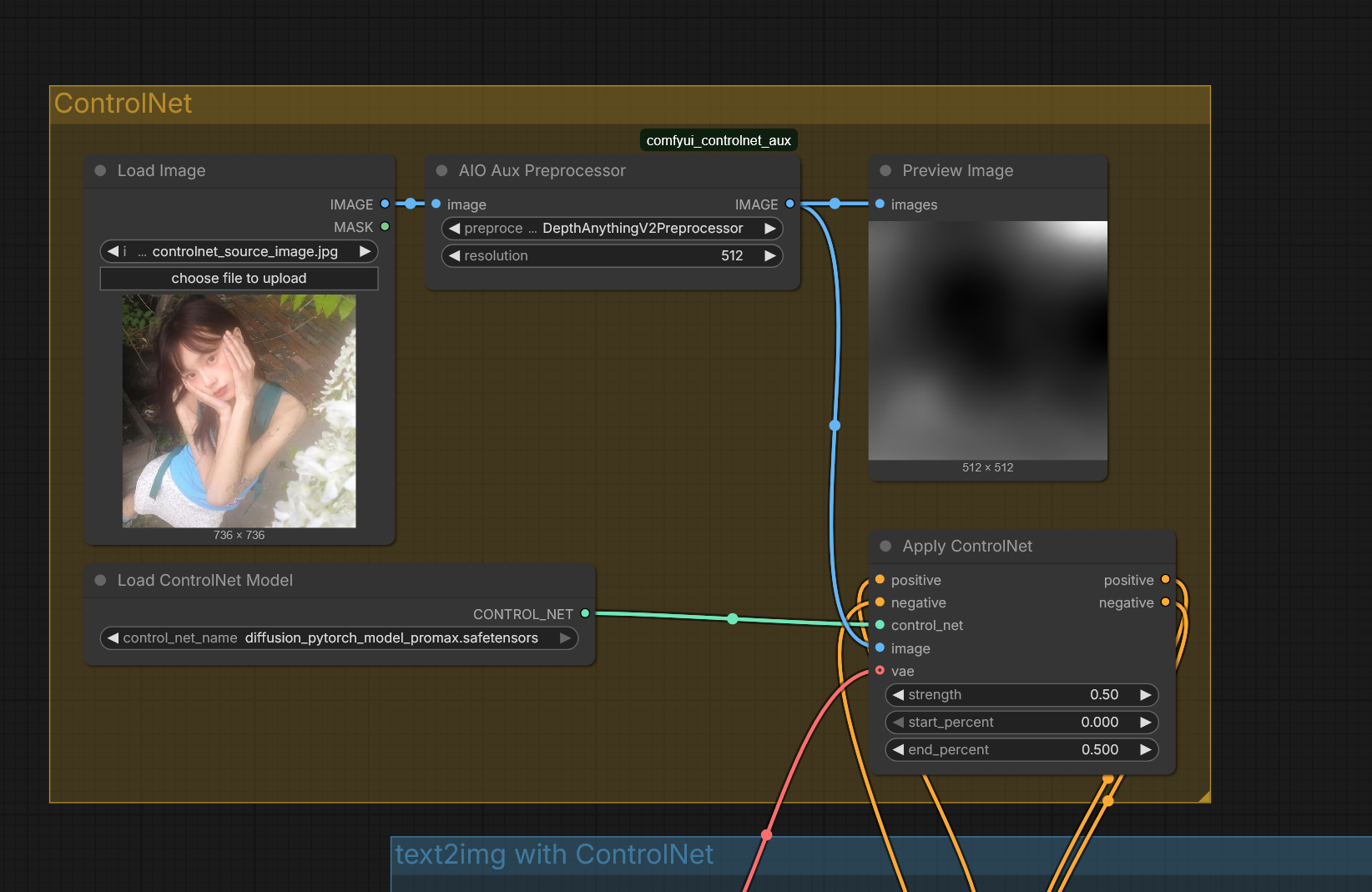
Task: Click the Load Image node title
Action: point(161,170)
